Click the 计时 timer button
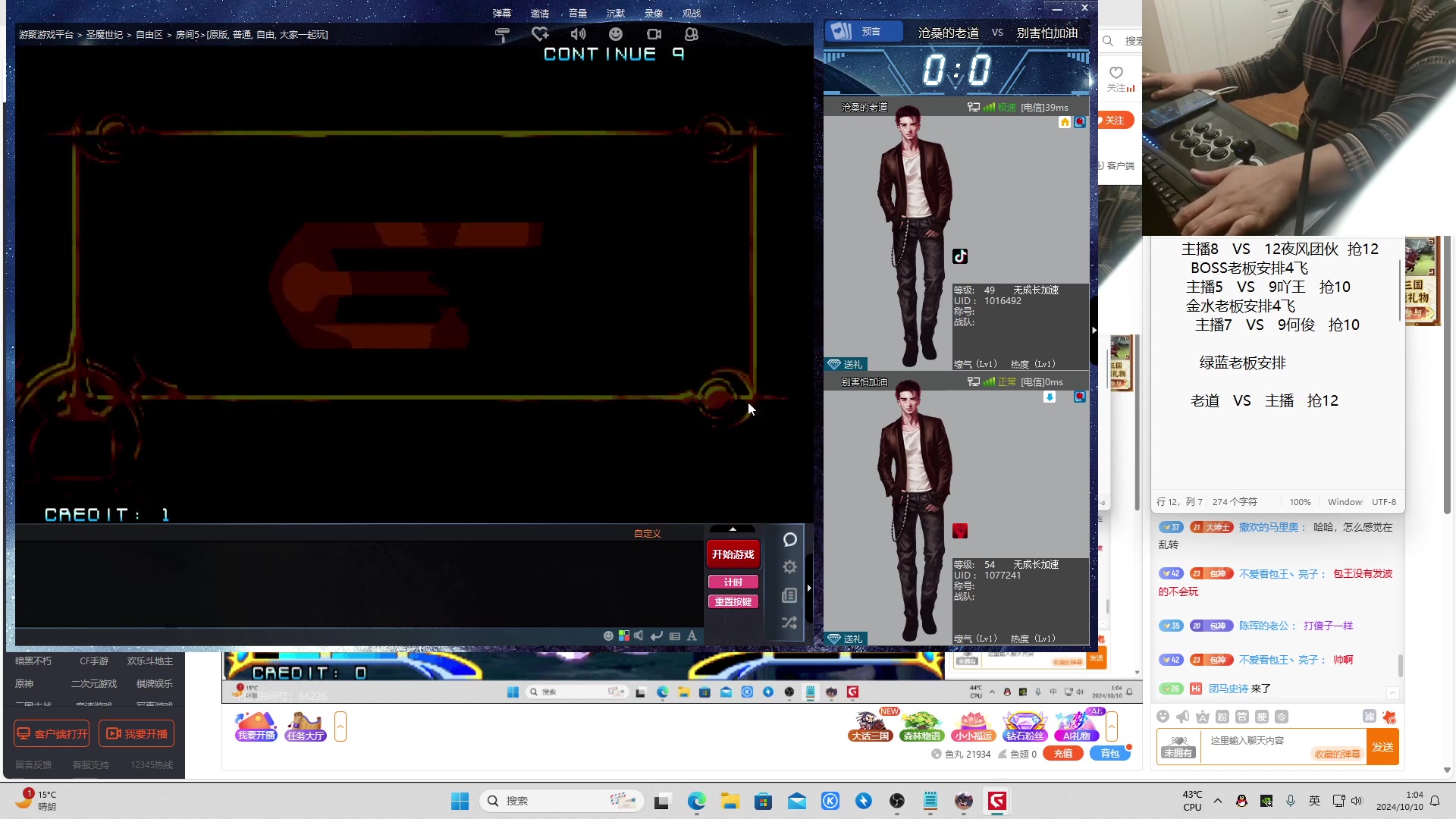The image size is (1456, 819). 733,582
